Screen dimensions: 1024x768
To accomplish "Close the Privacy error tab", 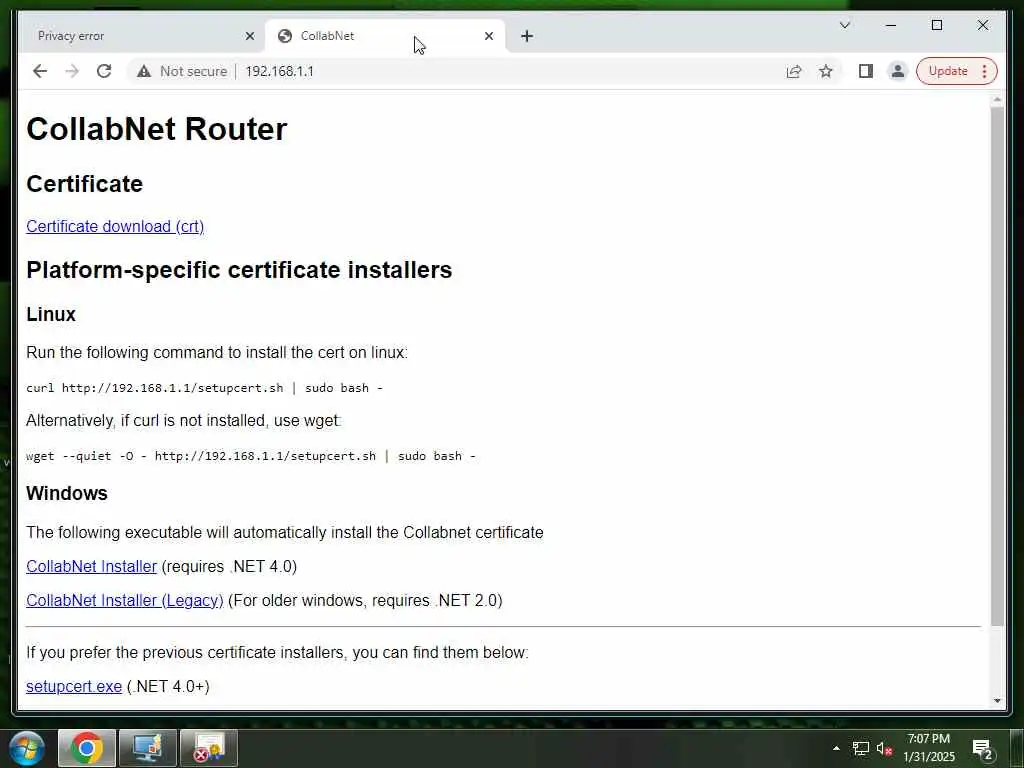I will [x=249, y=36].
